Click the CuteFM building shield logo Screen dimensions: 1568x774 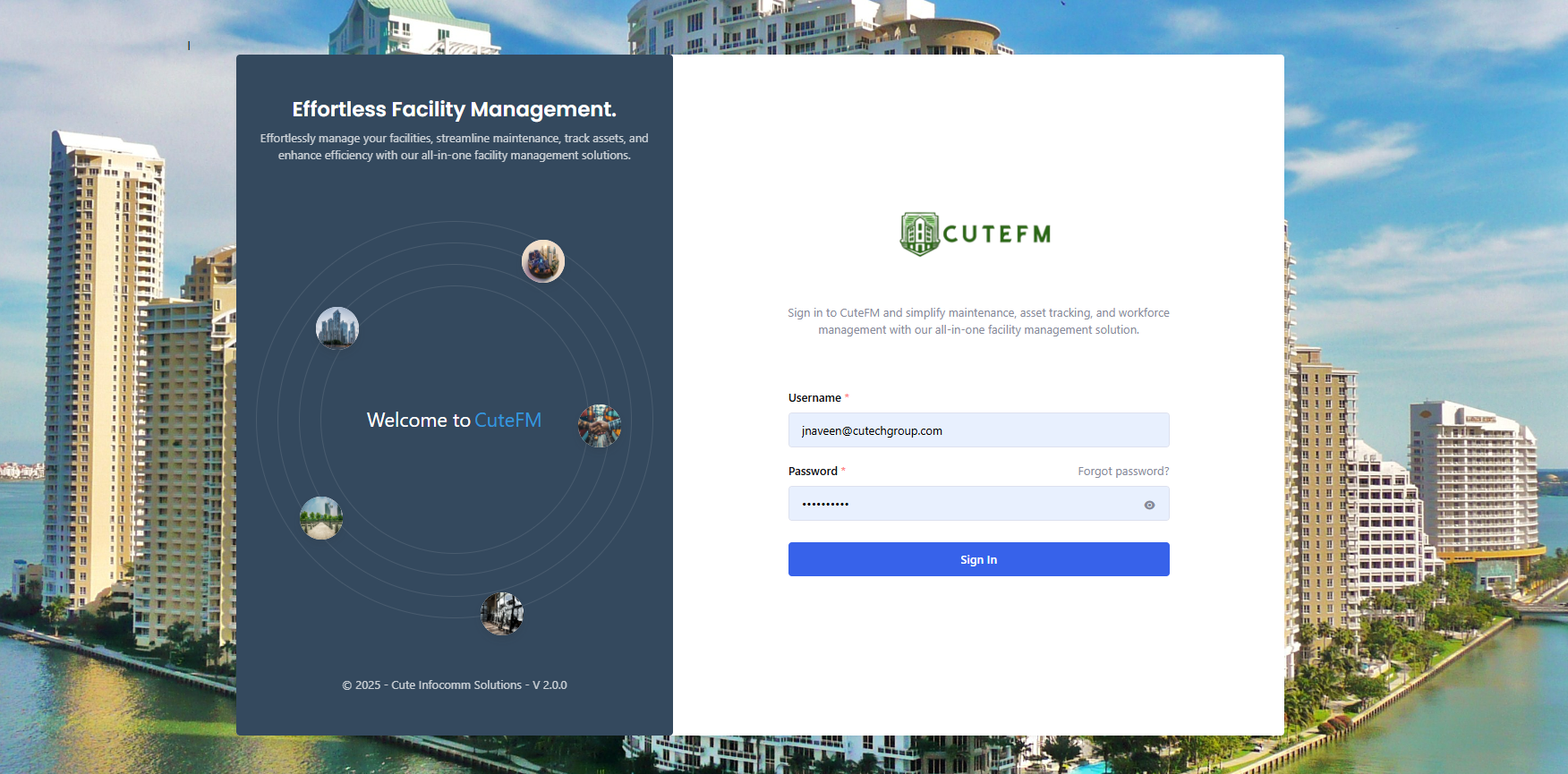(919, 234)
